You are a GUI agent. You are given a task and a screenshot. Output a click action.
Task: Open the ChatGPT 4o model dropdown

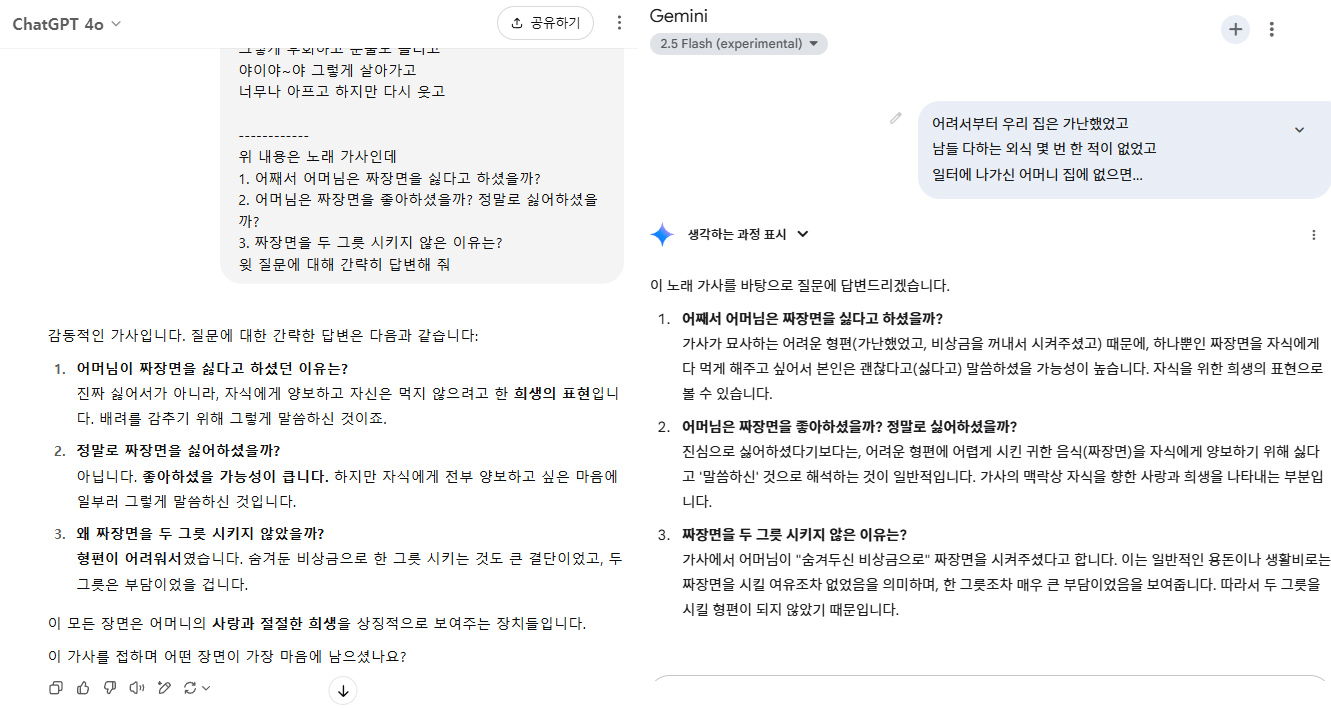point(67,24)
